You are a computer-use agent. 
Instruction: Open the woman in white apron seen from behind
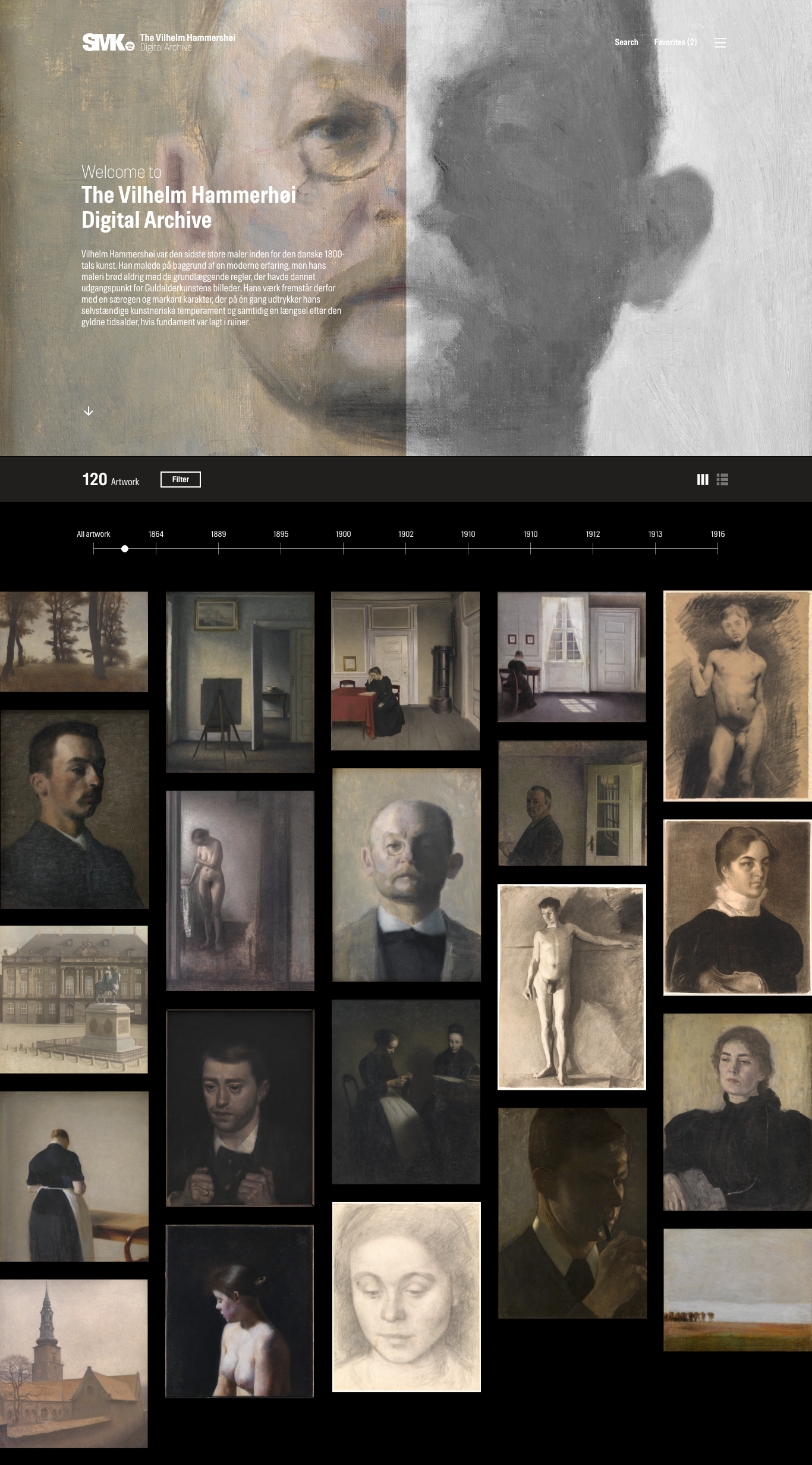tap(74, 1176)
